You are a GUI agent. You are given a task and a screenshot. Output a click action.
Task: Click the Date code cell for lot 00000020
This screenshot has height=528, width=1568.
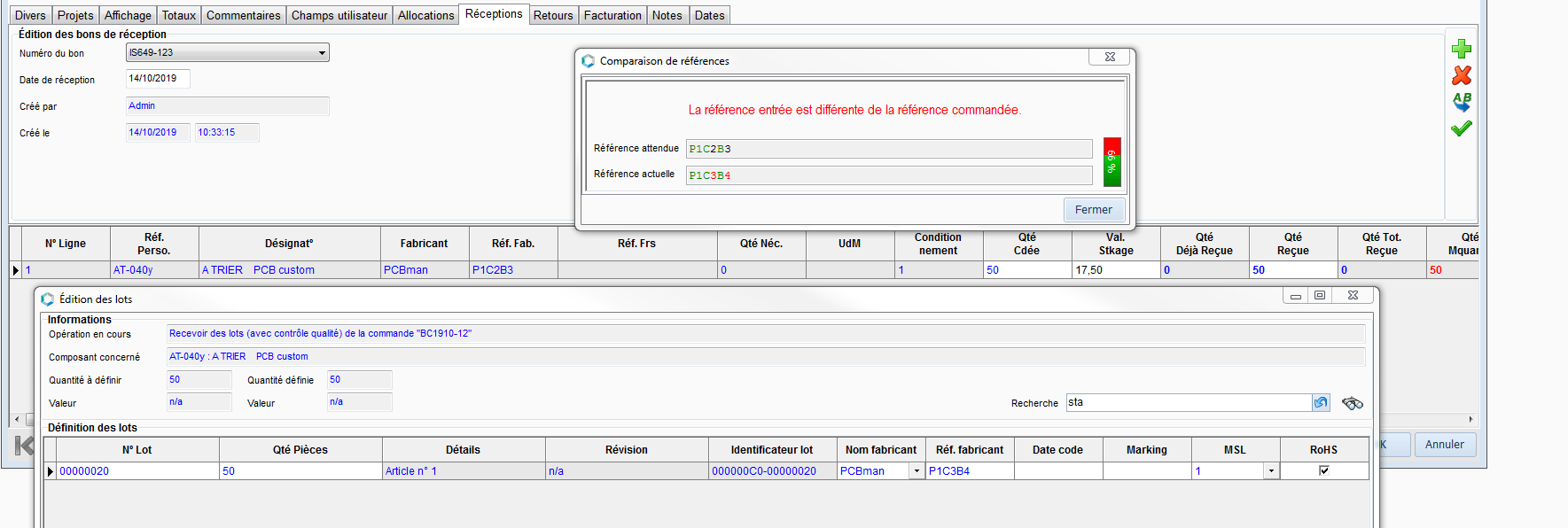(x=1058, y=471)
